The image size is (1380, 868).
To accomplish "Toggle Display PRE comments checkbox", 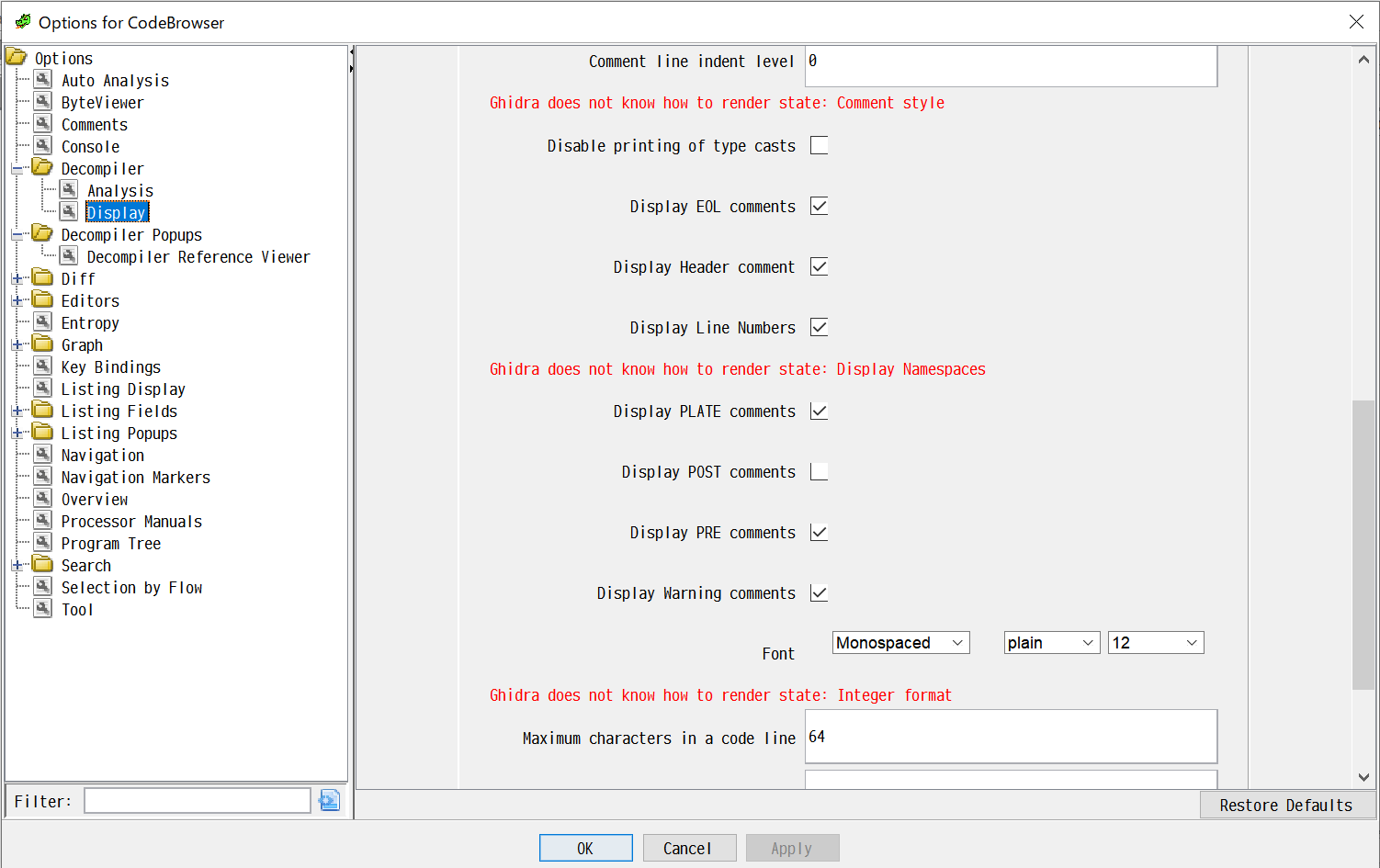I will coord(819,532).
